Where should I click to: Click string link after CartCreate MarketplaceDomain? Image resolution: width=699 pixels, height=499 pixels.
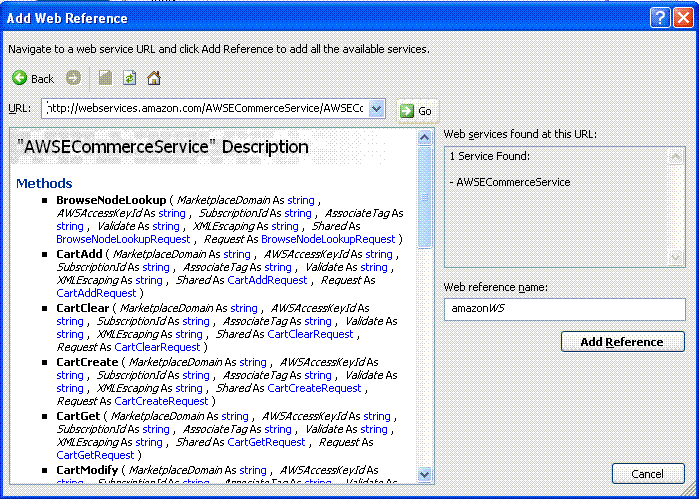tap(253, 362)
